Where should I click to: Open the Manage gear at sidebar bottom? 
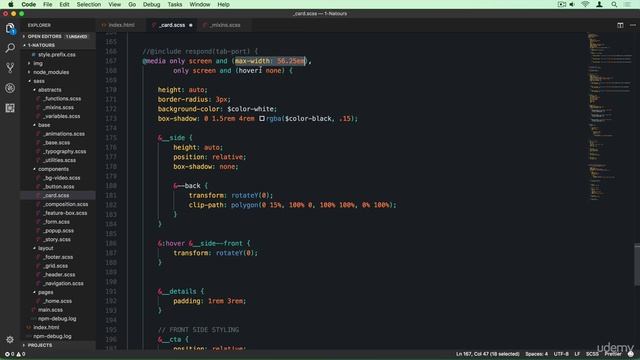point(10,339)
